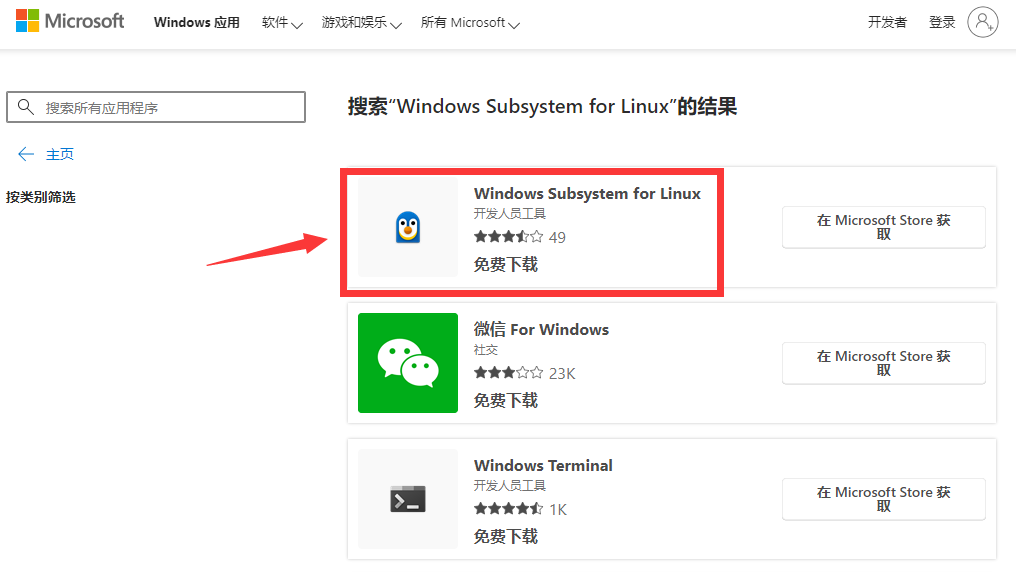Click the 登录 sign-in link
1016x572 pixels.
click(x=941, y=23)
